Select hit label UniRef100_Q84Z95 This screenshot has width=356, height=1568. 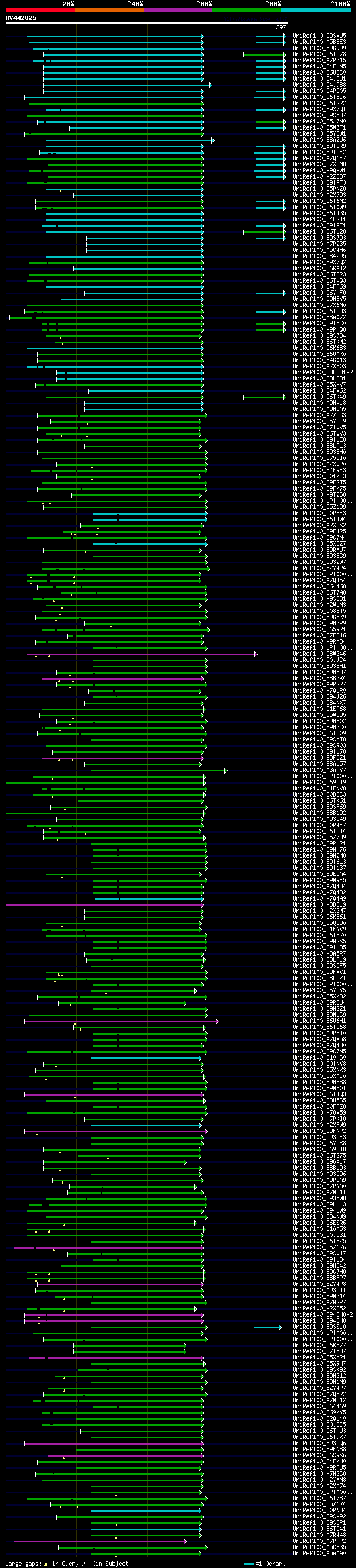[x=319, y=256]
